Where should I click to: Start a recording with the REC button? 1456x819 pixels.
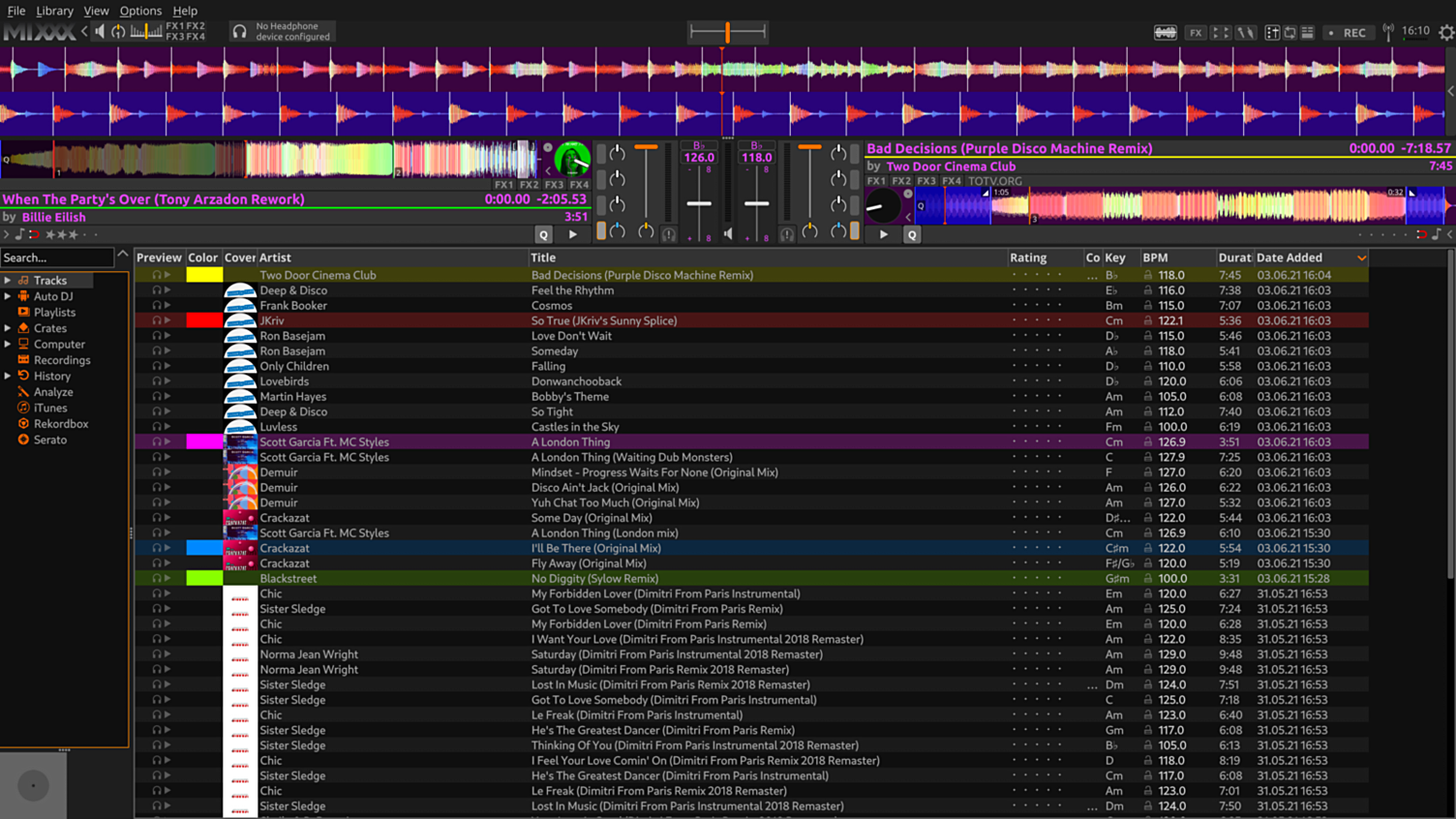[x=1350, y=32]
